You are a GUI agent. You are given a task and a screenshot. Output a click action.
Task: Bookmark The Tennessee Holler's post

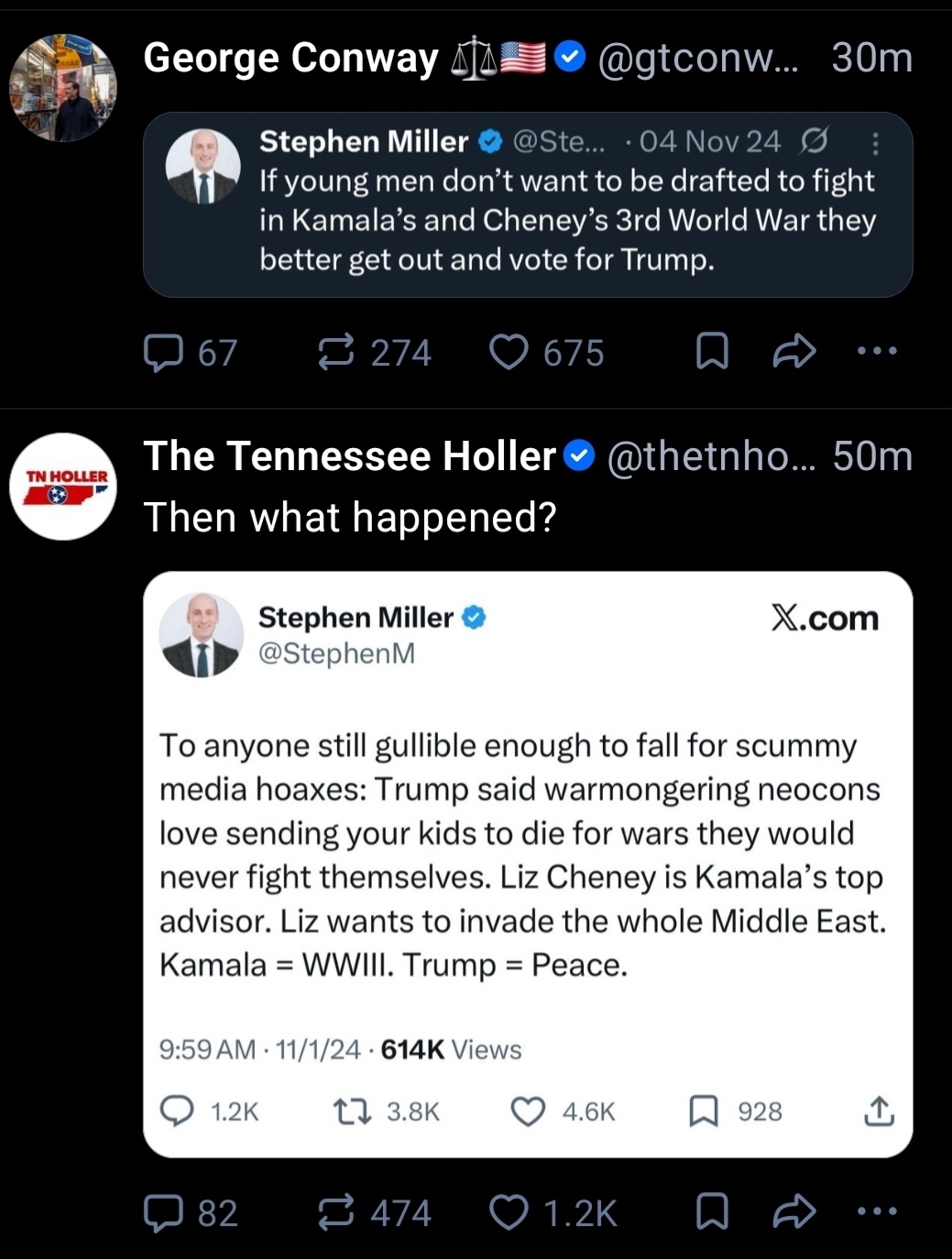(712, 1212)
